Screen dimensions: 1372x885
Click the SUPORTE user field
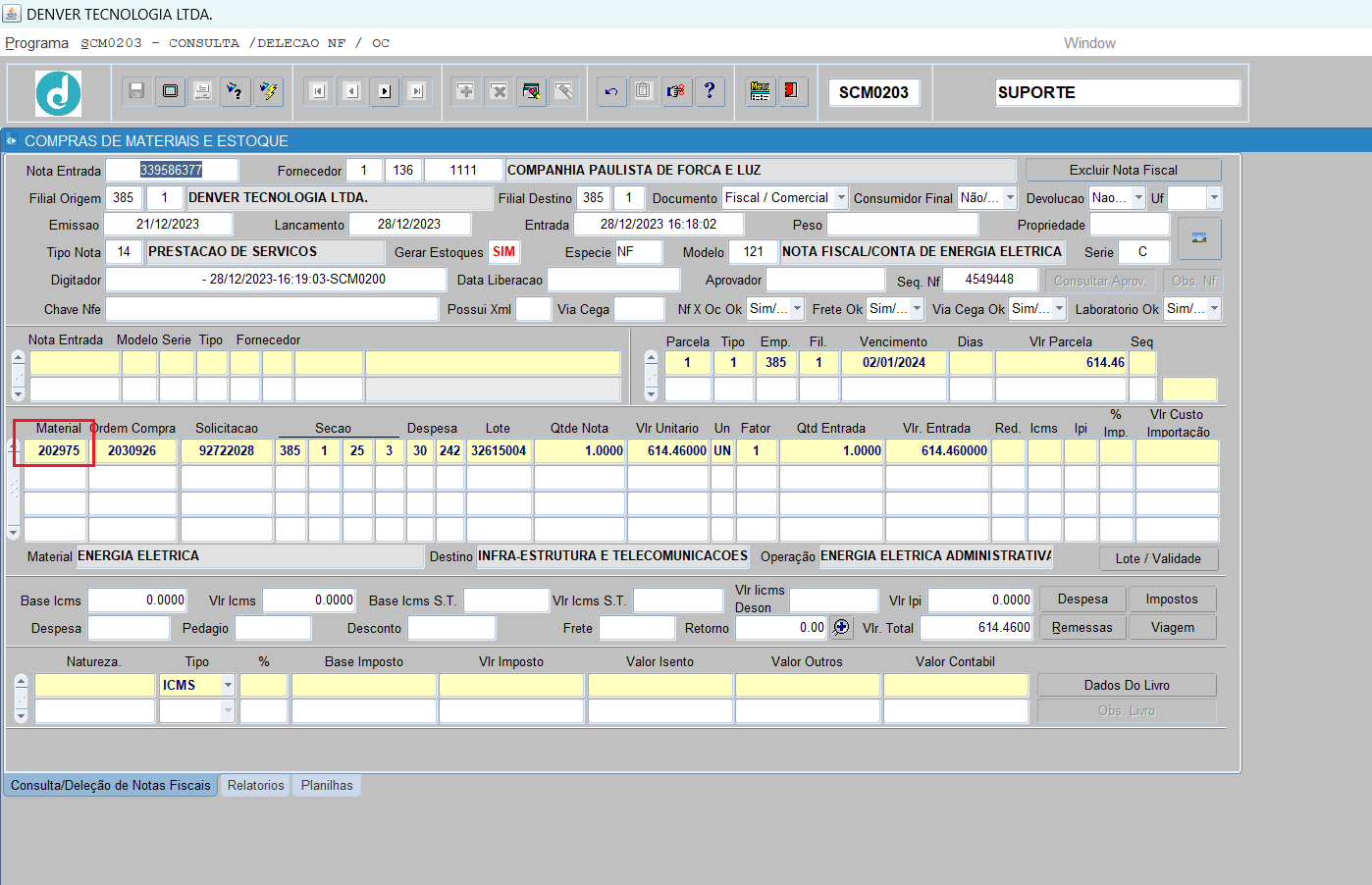tap(1118, 92)
